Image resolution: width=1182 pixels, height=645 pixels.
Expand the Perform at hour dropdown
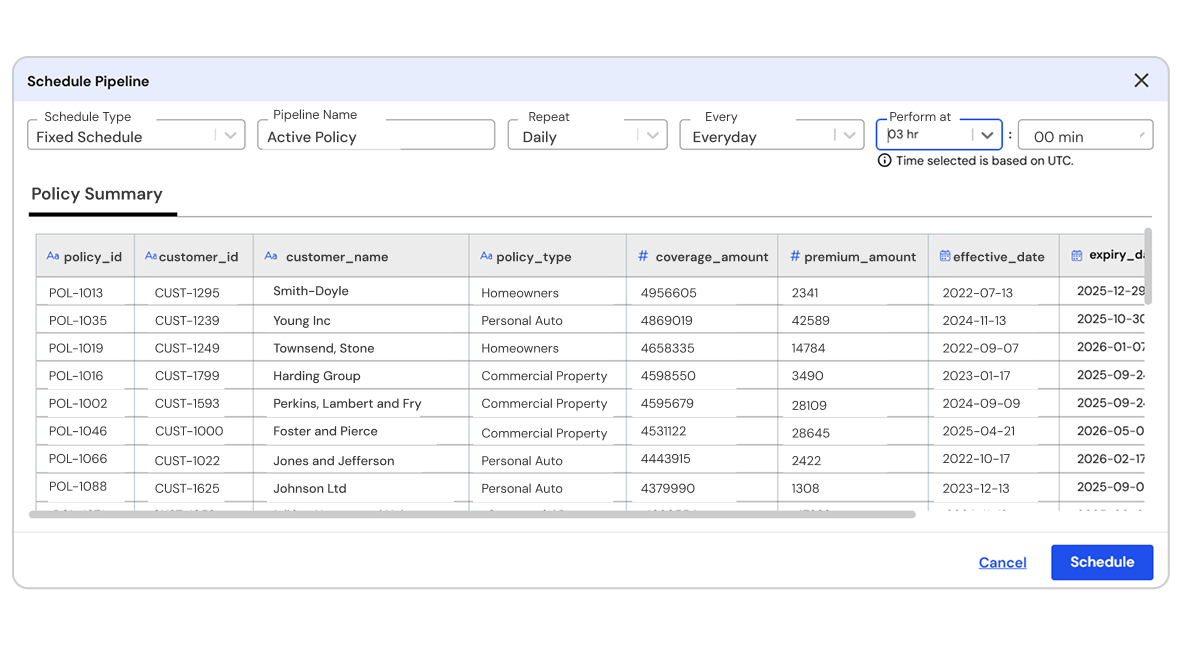(986, 135)
